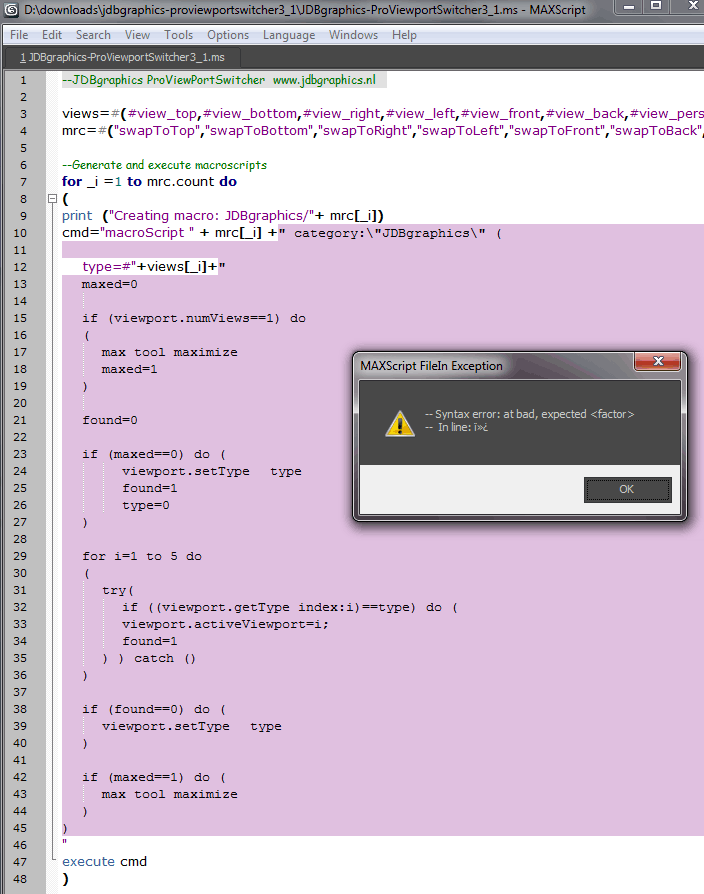Viewport: 704px width, 894px height.
Task: Click line number 1 in the margin
Action: click(23, 80)
